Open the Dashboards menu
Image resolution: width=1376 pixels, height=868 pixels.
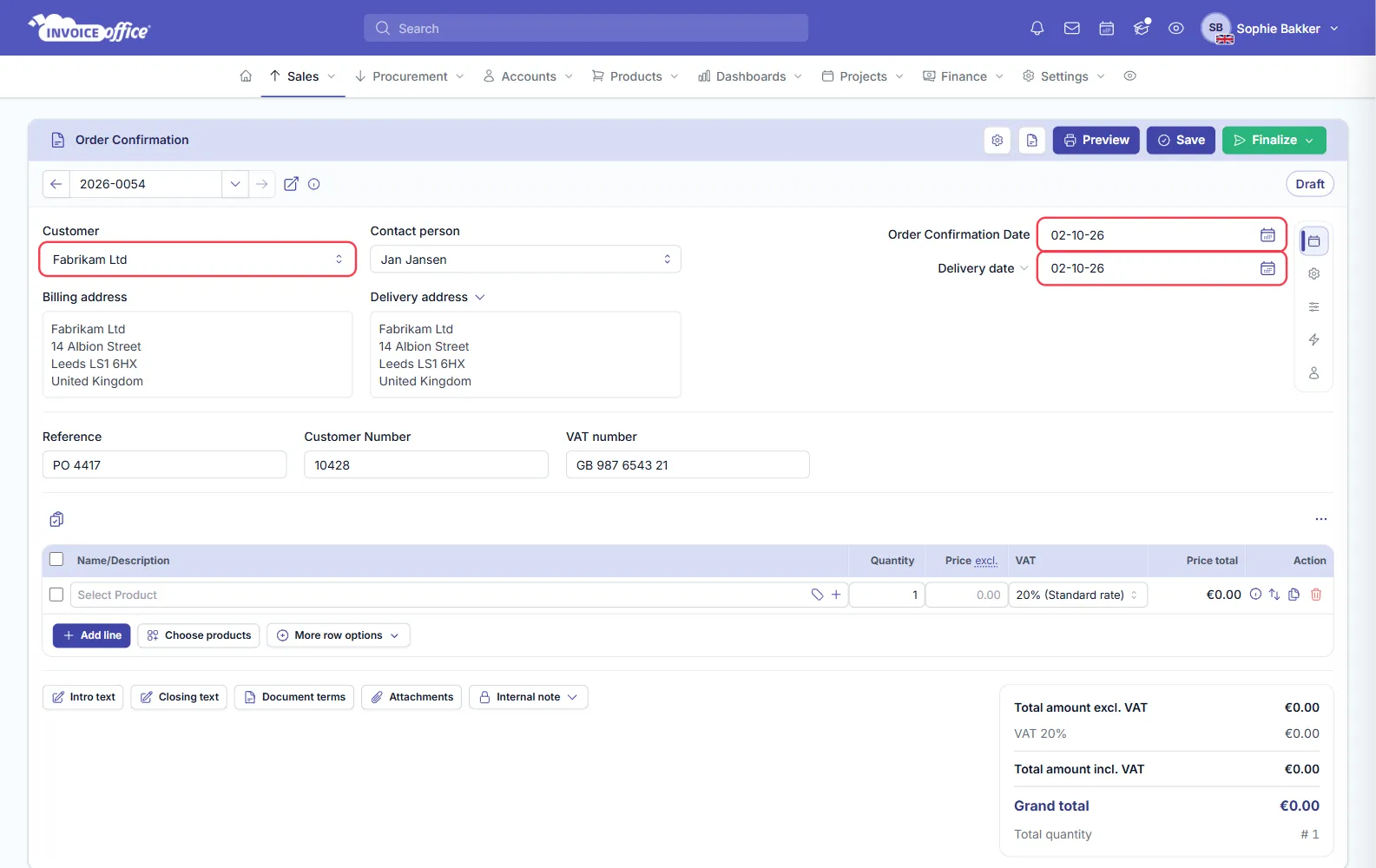coord(750,76)
